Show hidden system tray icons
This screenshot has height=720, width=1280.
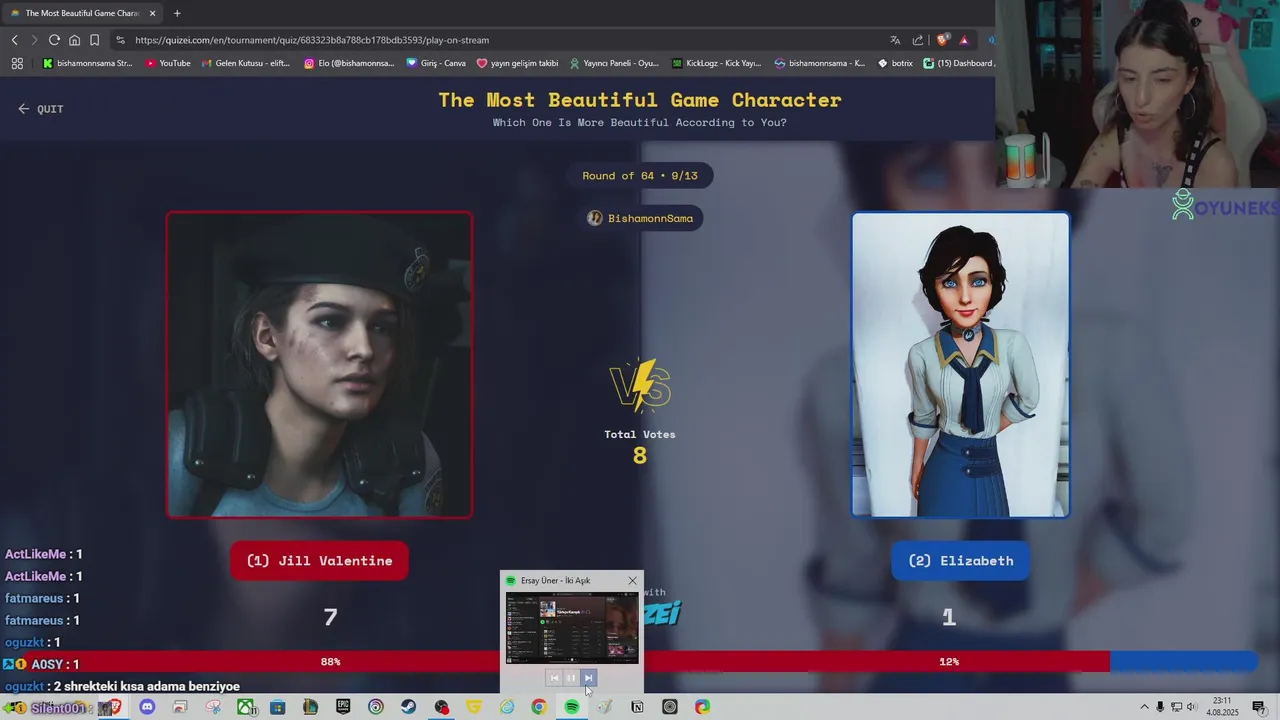coord(1144,707)
